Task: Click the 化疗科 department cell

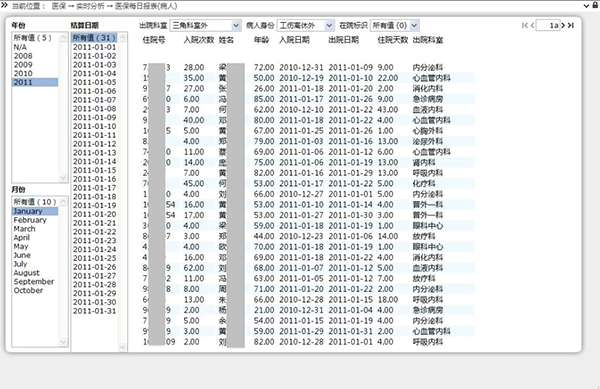Action: 424,184
